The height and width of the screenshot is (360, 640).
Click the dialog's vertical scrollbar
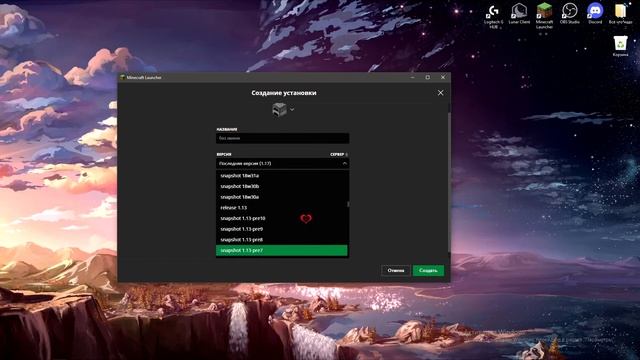tap(449, 183)
